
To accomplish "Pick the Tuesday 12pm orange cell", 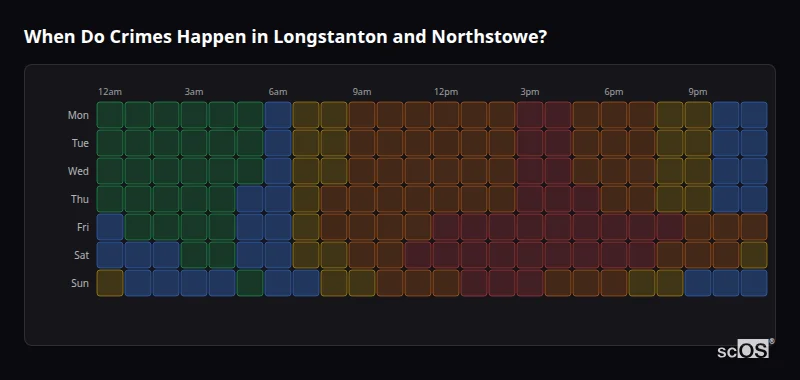I will (x=446, y=143).
